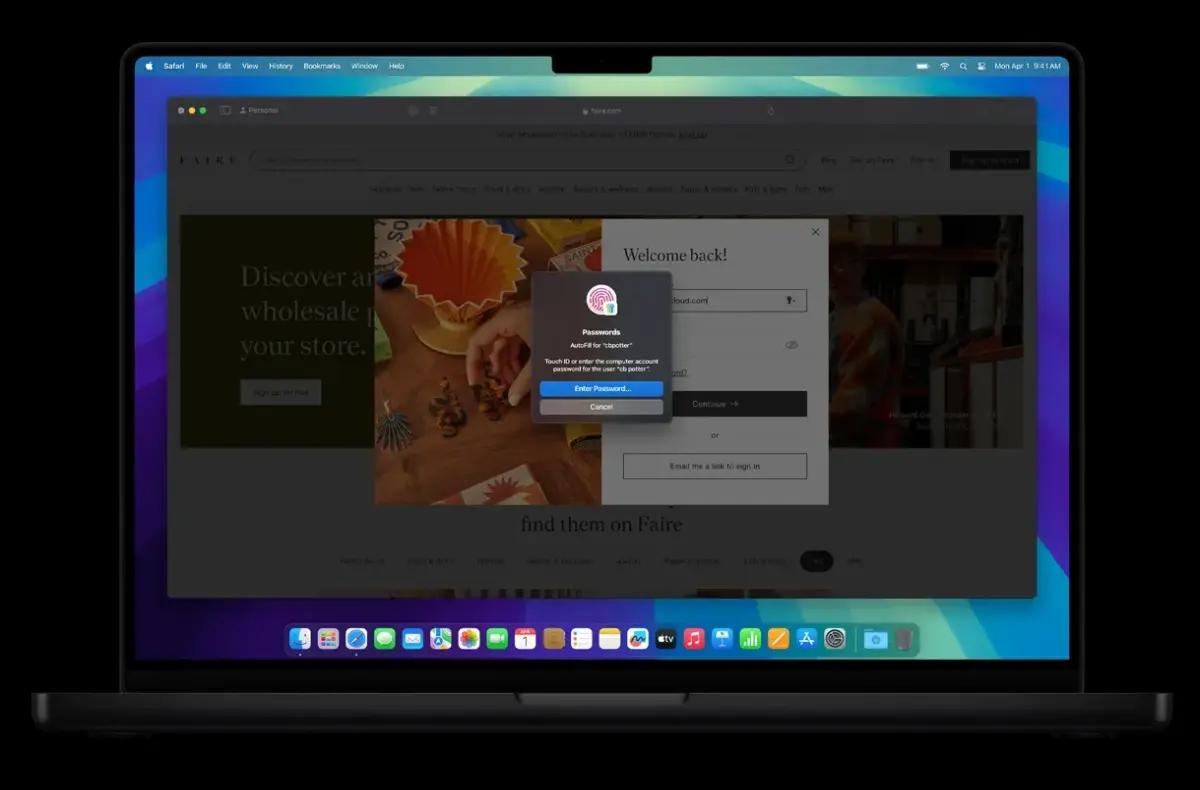This screenshot has height=790, width=1200.
Task: Open App Store from the dock
Action: pyautogui.click(x=807, y=639)
